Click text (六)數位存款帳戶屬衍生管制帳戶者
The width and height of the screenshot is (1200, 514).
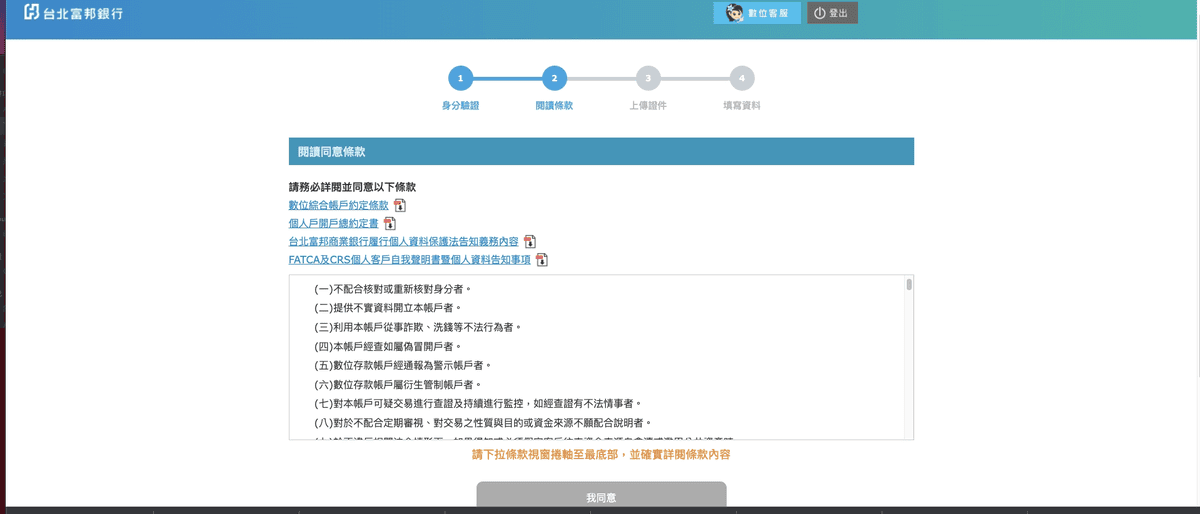[x=398, y=384]
